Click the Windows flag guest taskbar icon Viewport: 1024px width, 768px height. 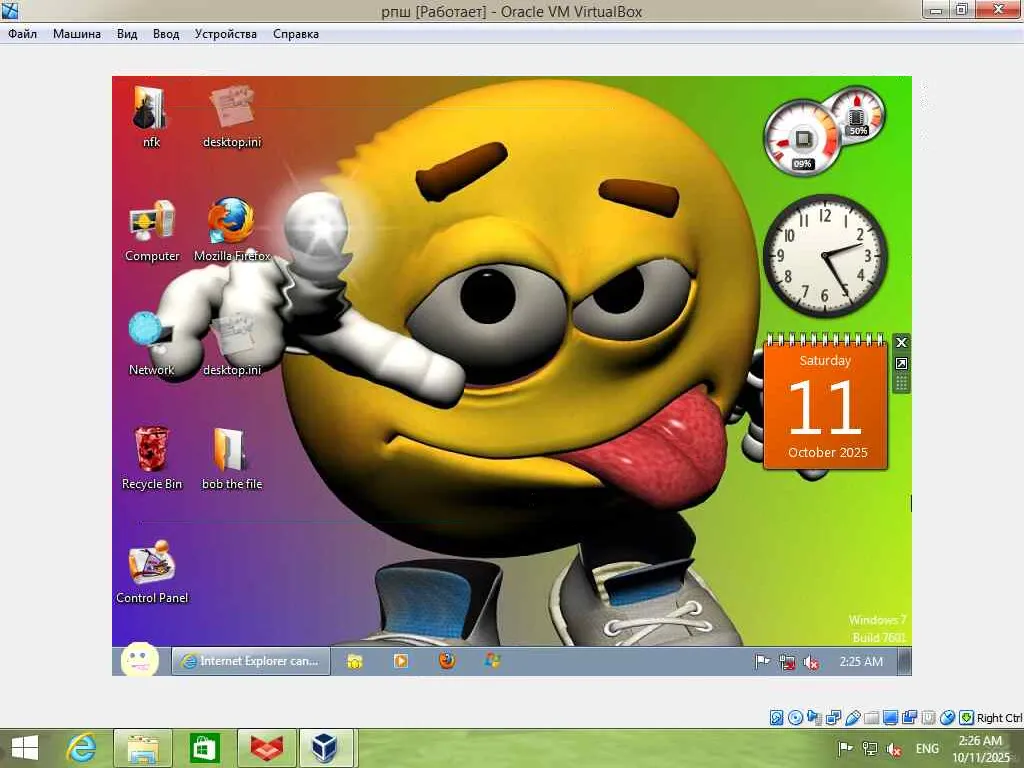[492, 661]
